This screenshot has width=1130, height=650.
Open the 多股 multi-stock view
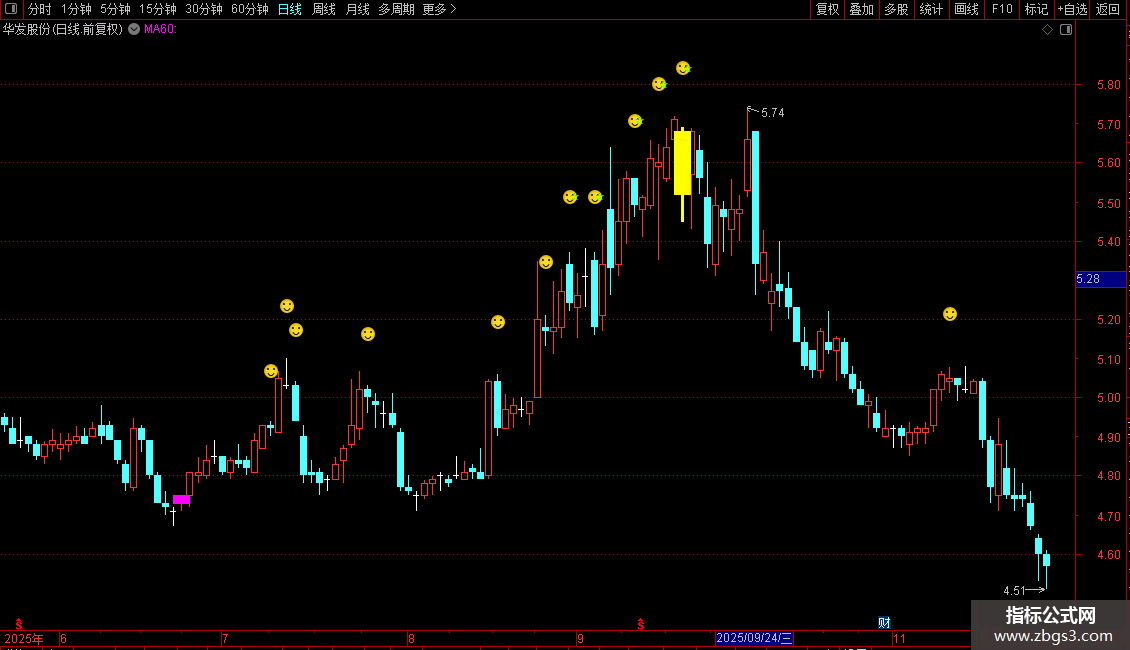pyautogui.click(x=896, y=9)
